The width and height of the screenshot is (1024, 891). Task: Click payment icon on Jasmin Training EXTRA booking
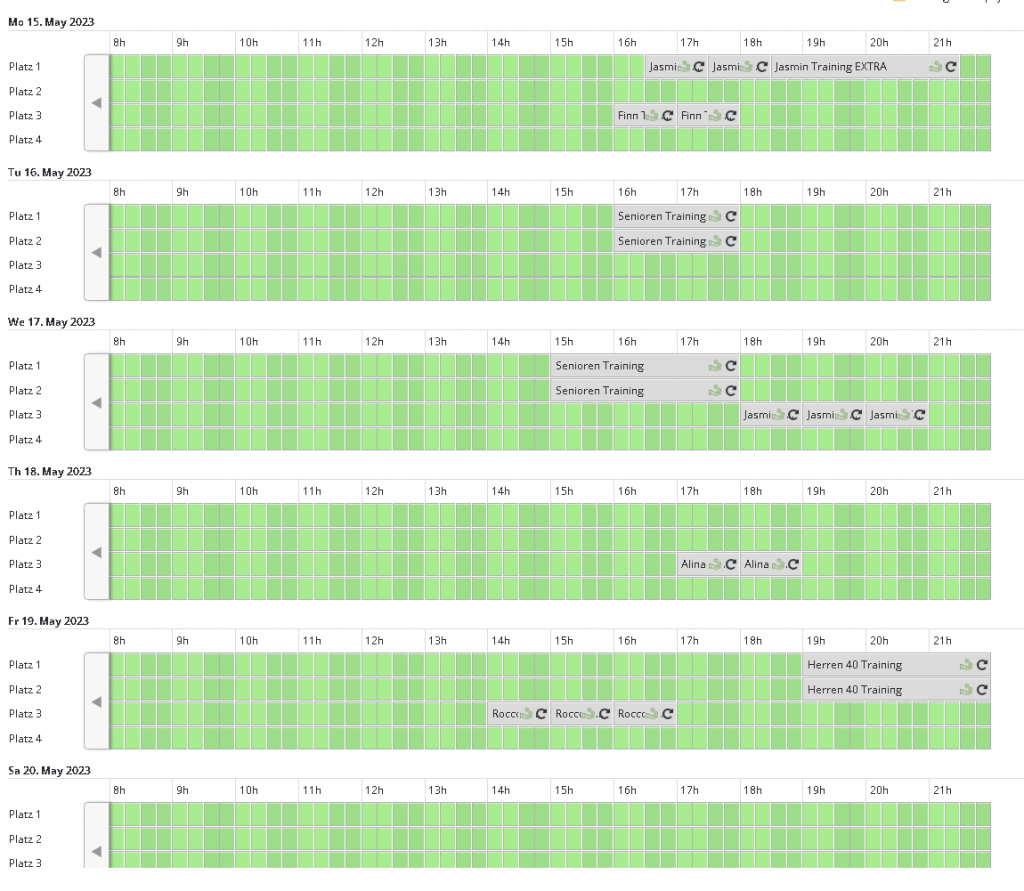[935, 67]
